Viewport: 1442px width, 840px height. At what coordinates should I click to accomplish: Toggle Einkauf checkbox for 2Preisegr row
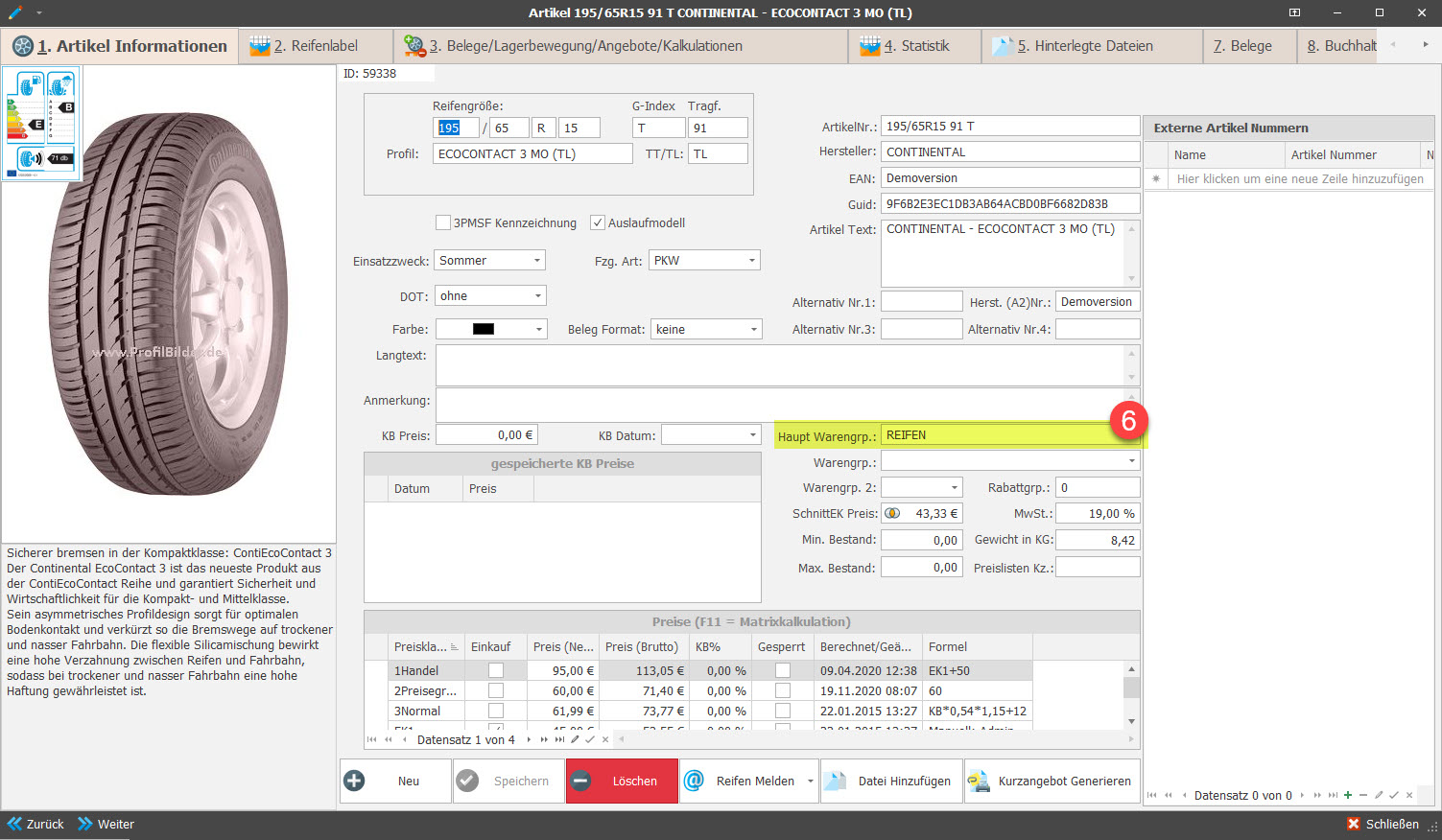coord(496,690)
